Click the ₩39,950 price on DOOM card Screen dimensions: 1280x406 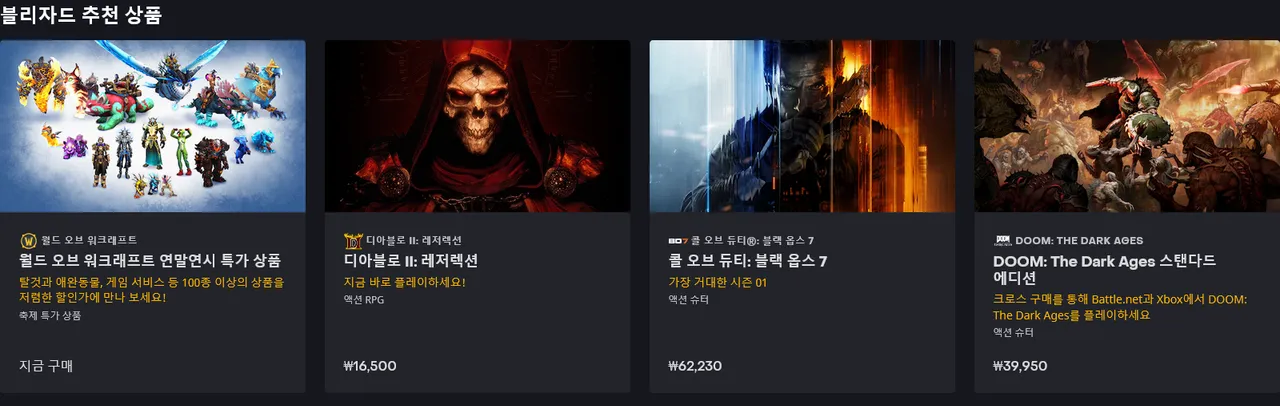click(x=1020, y=366)
